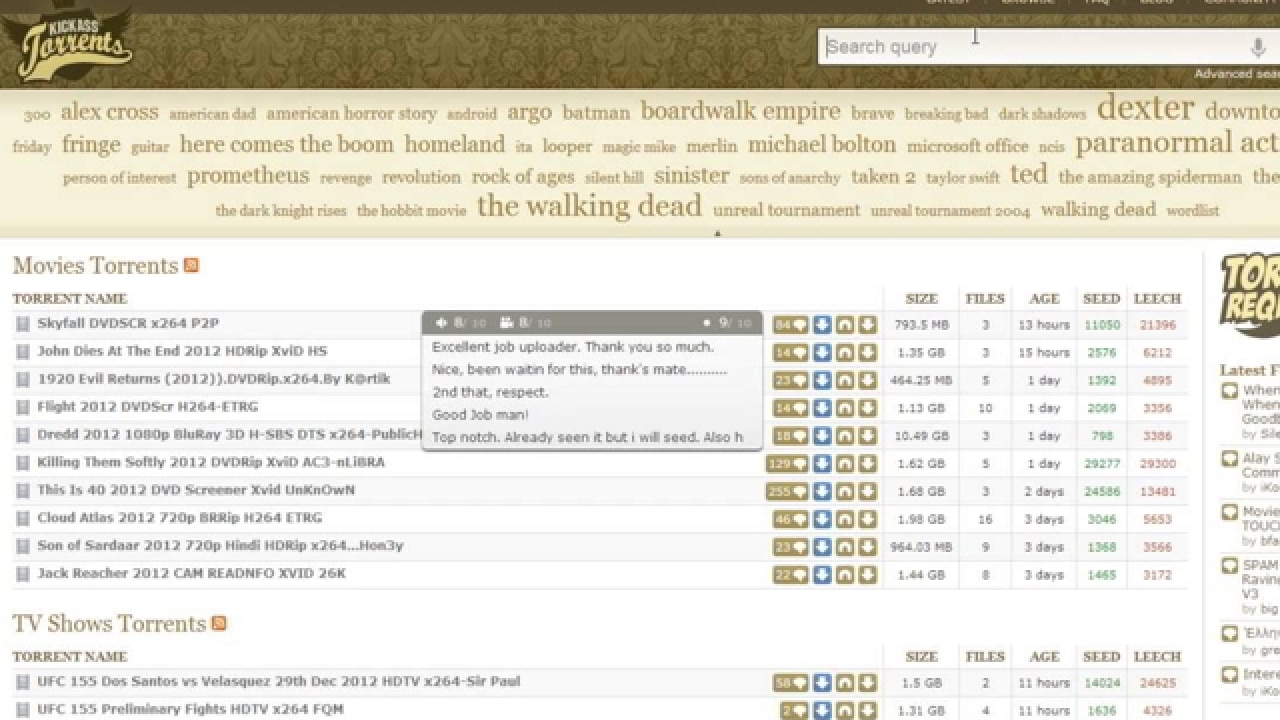Open 22 comments badge for Jack Reacher
Image resolution: width=1280 pixels, height=720 pixels.
tap(790, 575)
